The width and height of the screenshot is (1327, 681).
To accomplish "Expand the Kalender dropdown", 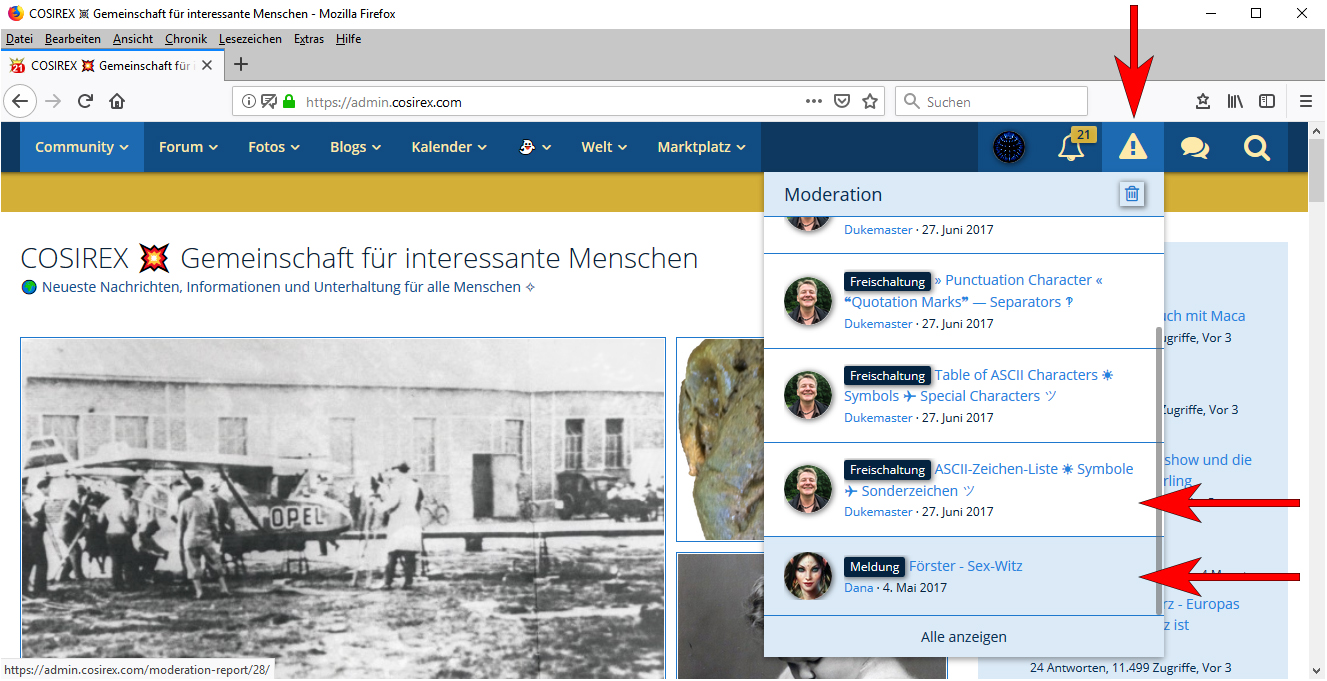I will coord(449,147).
